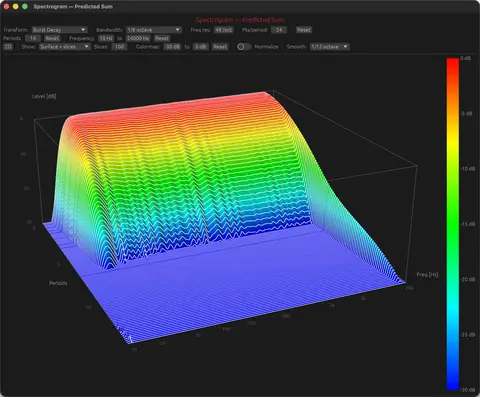Focus the Pts/period field showing 24
This screenshot has width=480, height=397.
pyautogui.click(x=279, y=30)
